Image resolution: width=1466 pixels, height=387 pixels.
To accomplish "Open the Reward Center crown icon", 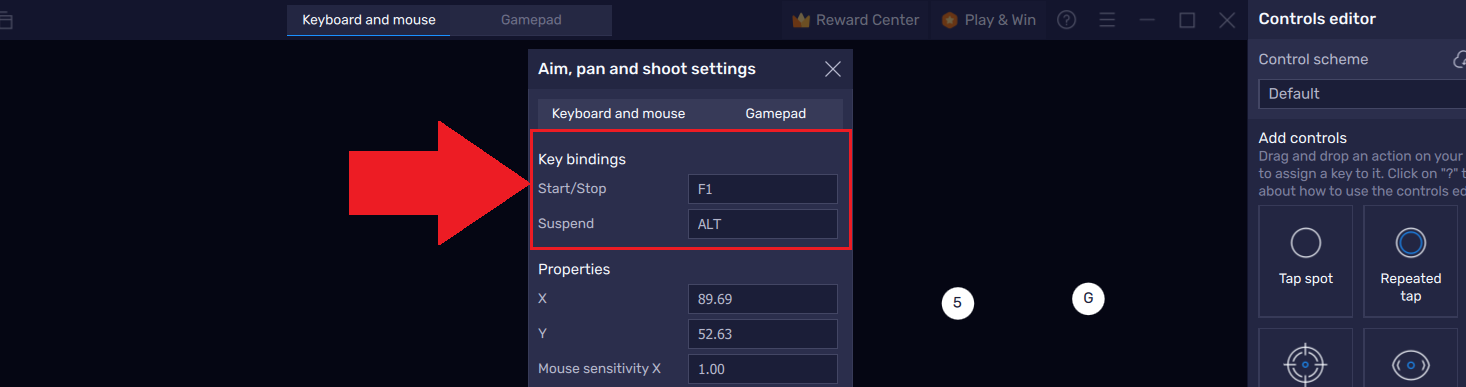I will (x=800, y=20).
